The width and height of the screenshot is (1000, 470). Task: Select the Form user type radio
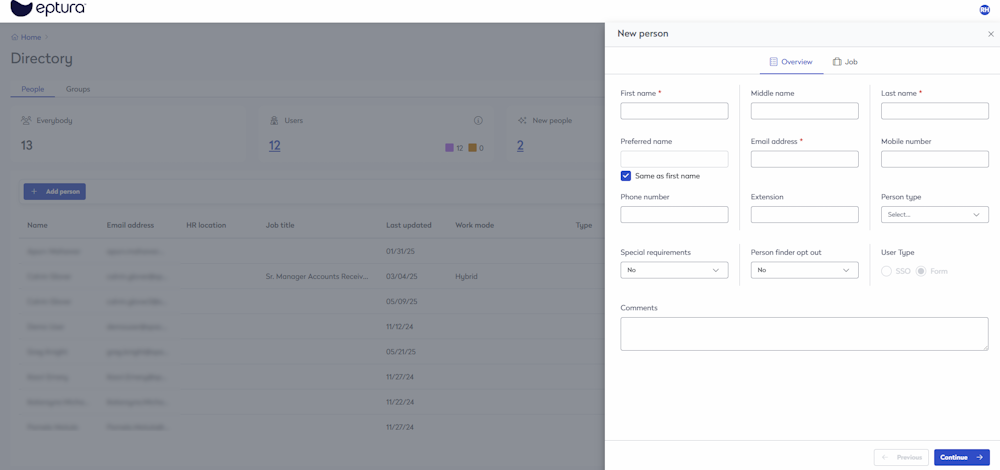coord(920,271)
